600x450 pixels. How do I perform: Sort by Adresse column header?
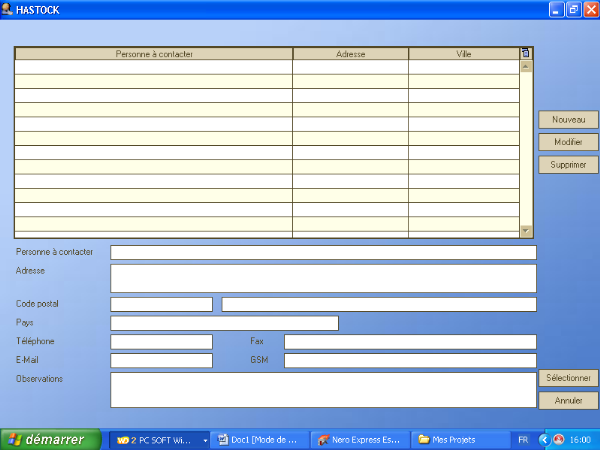click(x=351, y=54)
